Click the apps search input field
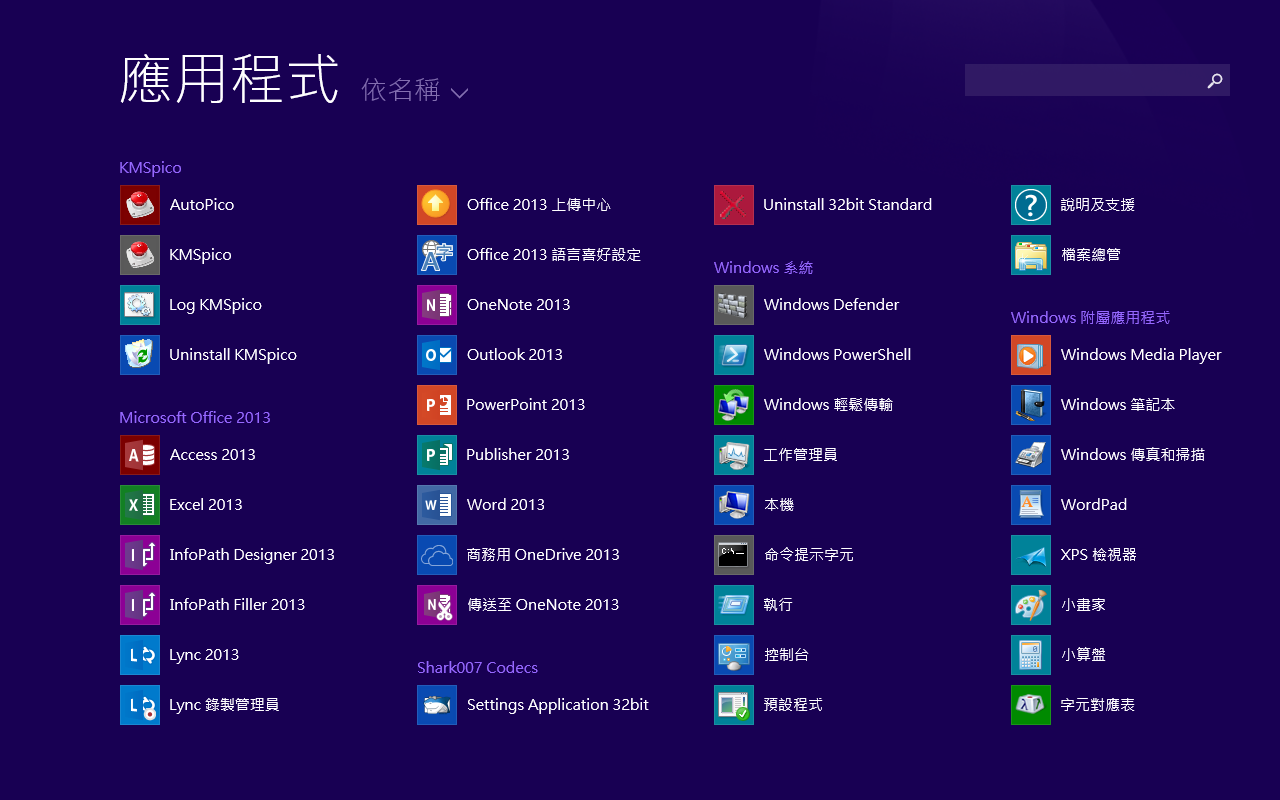Screen dimensions: 1280x800 (1083, 80)
